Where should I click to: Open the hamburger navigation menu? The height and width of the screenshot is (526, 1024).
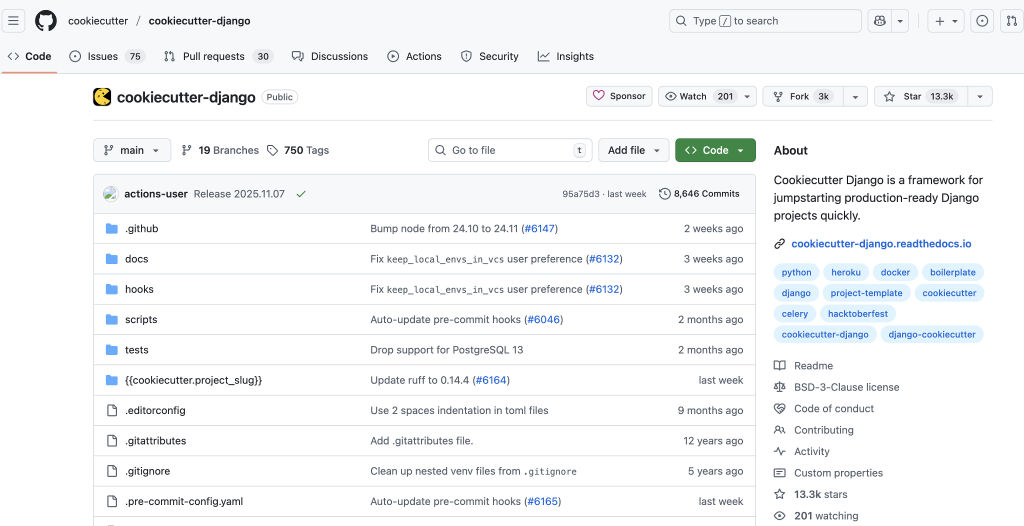(x=13, y=21)
